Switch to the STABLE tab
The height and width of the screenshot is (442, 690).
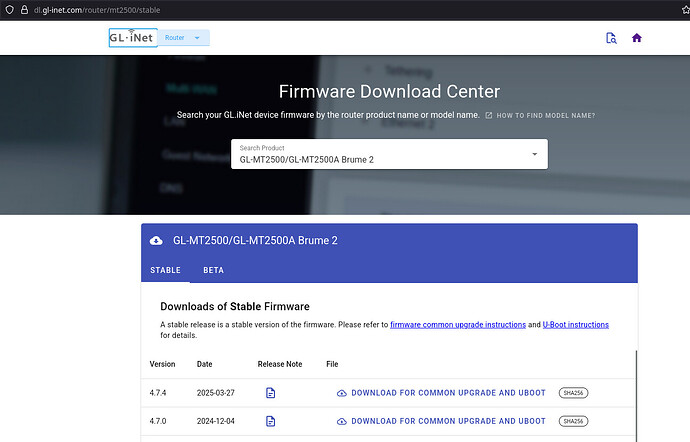pos(165,270)
